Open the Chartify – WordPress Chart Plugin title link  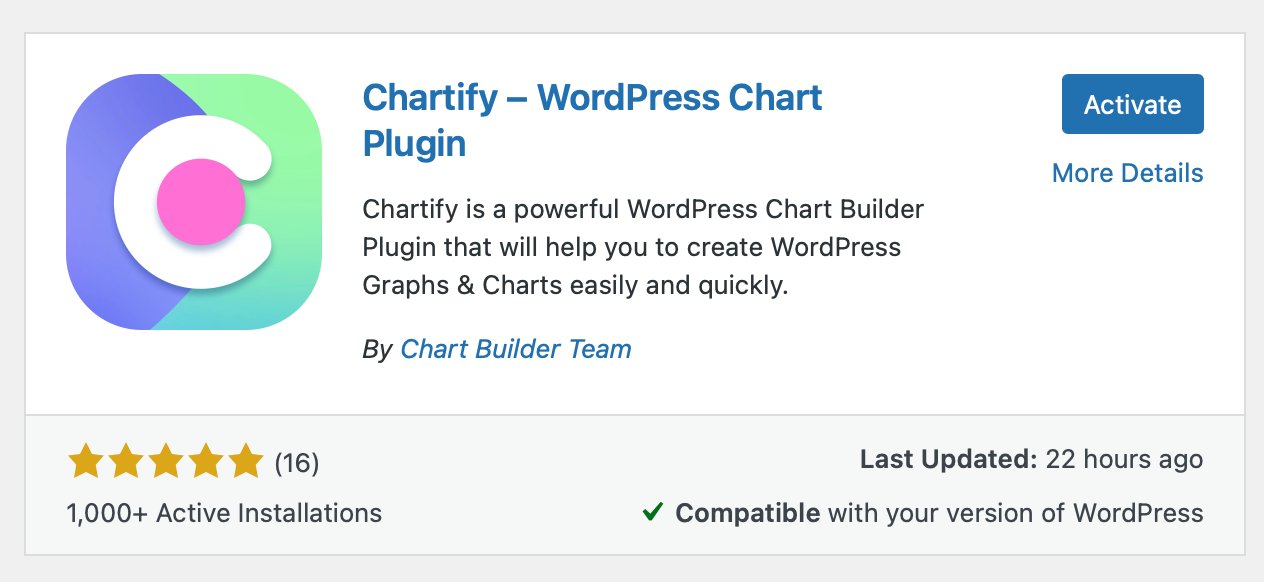[x=593, y=120]
